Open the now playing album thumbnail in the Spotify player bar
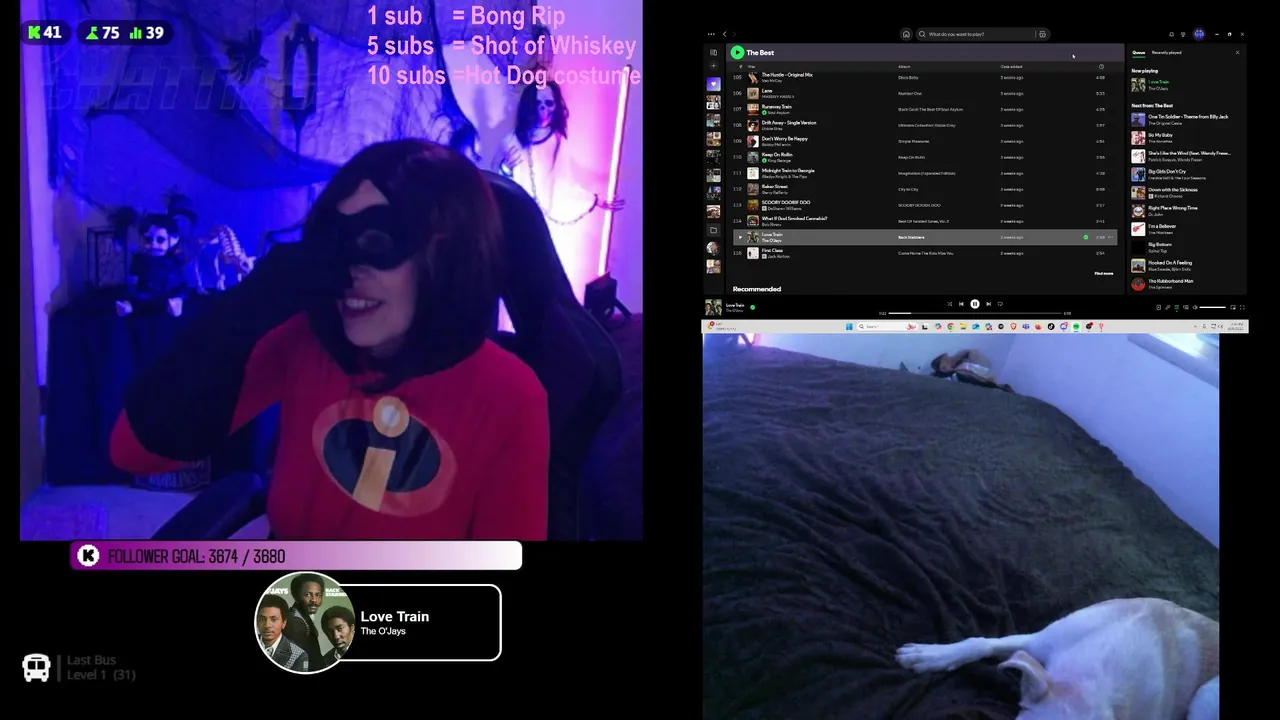Screen dimensions: 1280x720 [713, 307]
